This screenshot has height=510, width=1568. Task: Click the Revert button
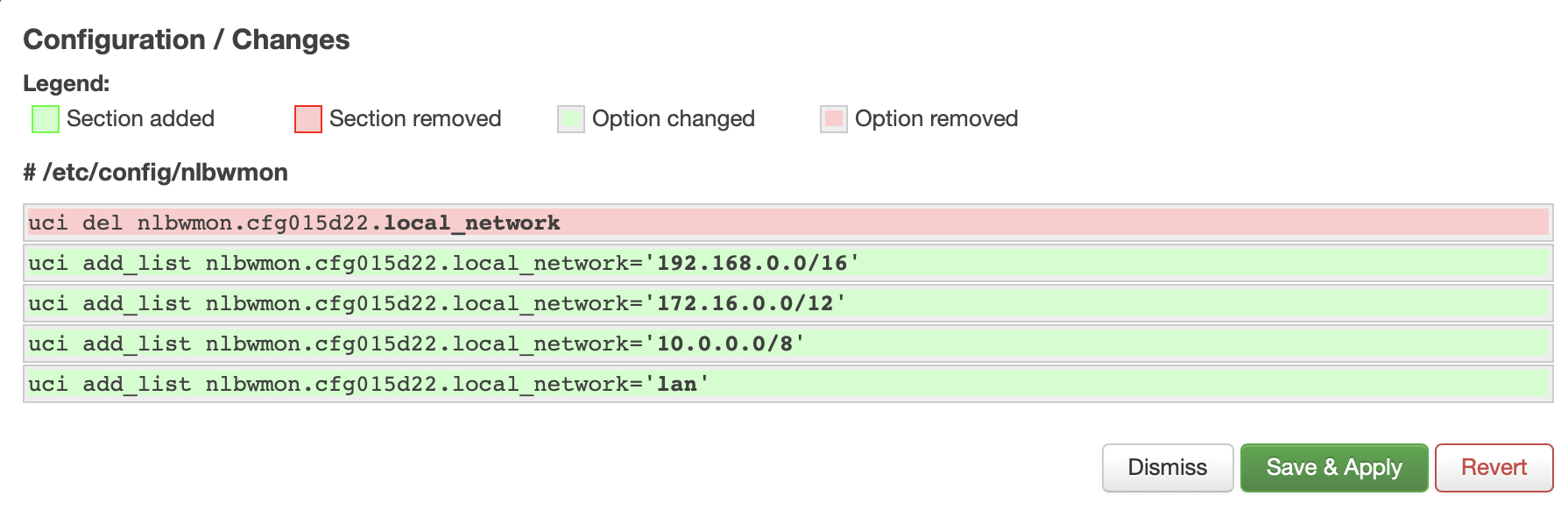coord(1495,467)
